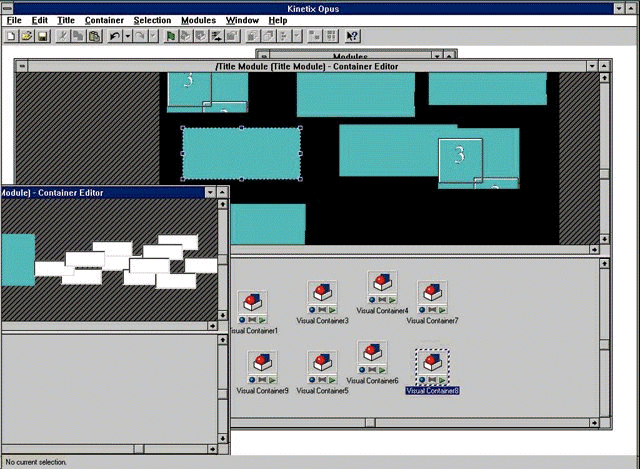Click the New file toolbar icon
This screenshot has height=469, width=640.
point(11,36)
